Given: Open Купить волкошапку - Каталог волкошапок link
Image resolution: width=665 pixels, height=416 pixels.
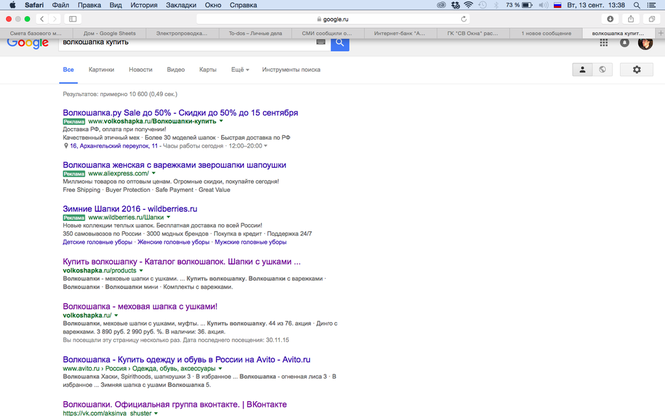Looking at the screenshot, I should [x=182, y=262].
